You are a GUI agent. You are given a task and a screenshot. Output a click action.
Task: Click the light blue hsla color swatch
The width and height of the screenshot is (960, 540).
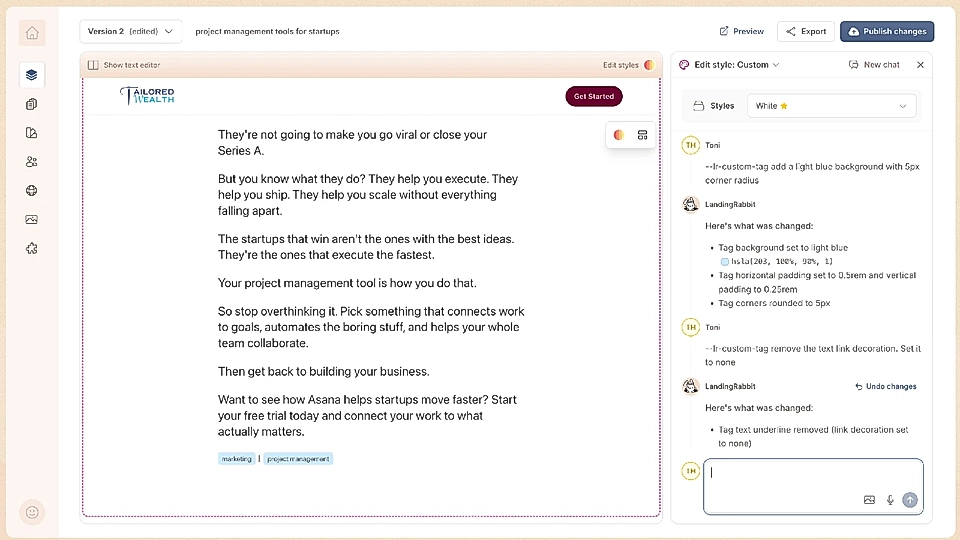click(725, 261)
